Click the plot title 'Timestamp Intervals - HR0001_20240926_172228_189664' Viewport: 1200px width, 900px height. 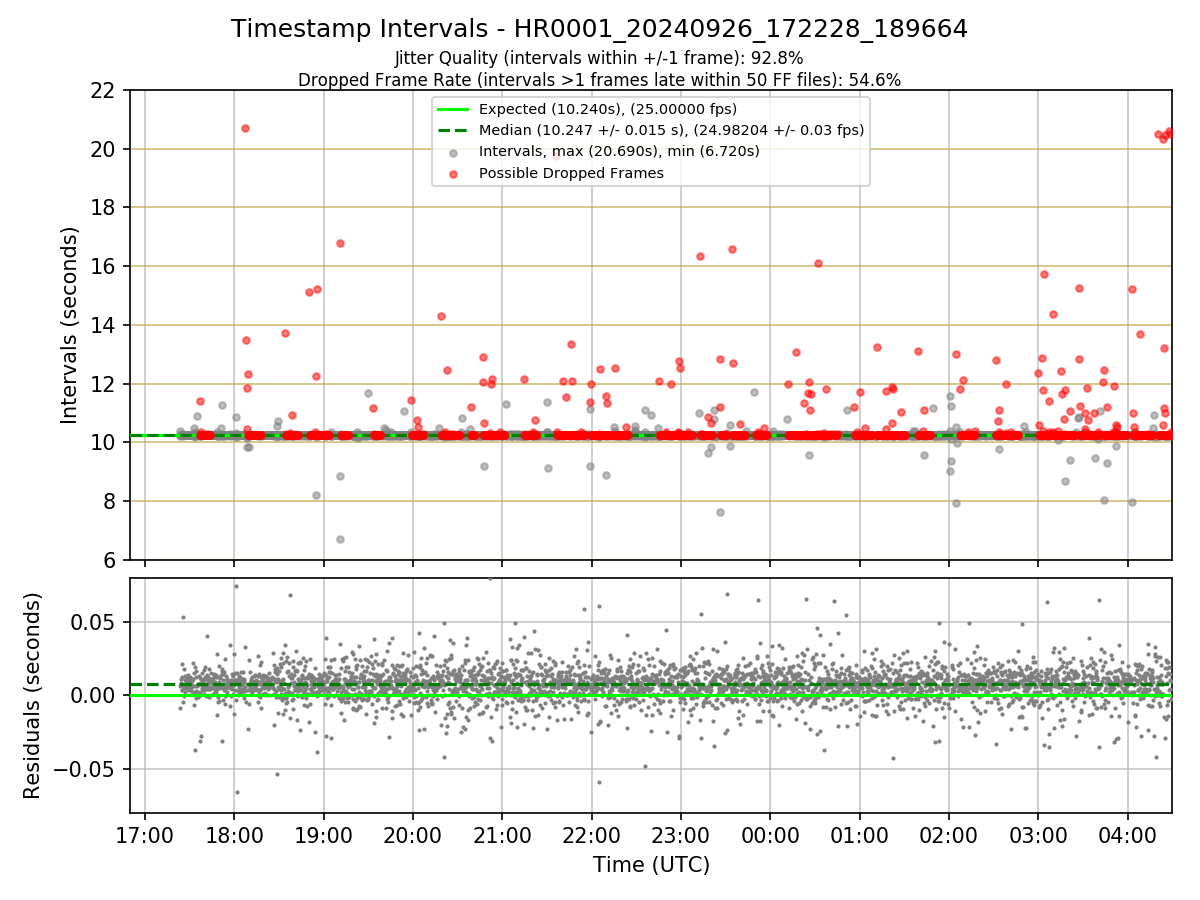pyautogui.click(x=599, y=29)
